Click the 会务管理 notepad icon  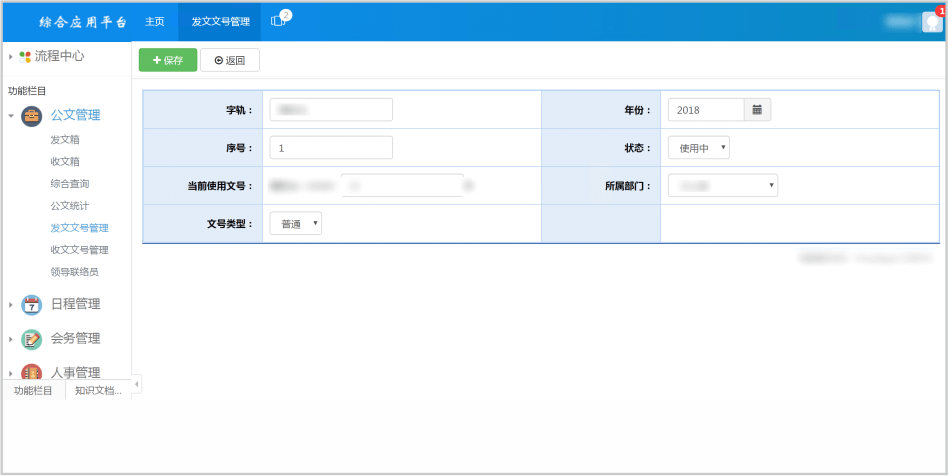pyautogui.click(x=31, y=339)
